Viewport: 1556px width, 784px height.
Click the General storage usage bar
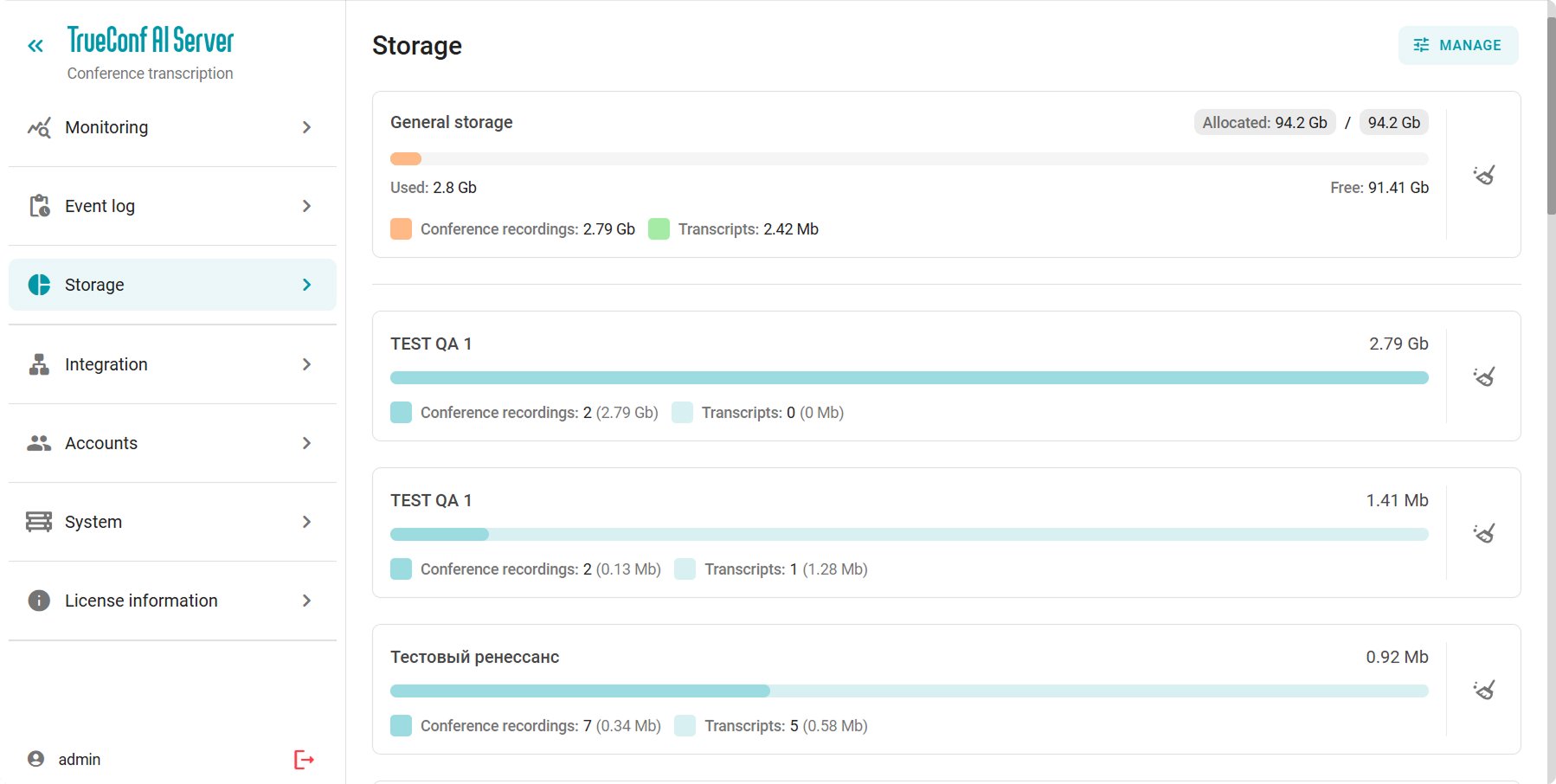(x=909, y=159)
